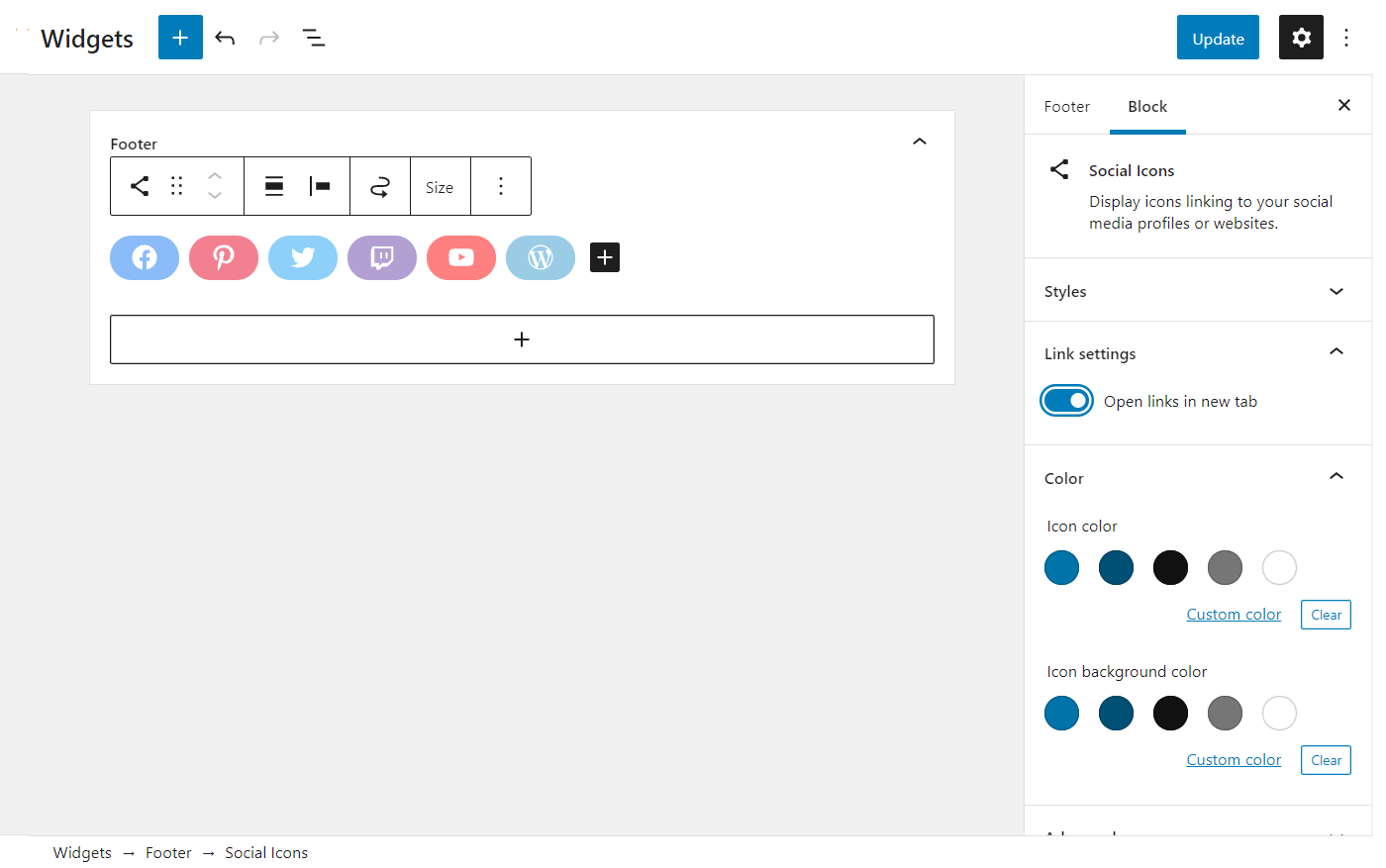Open the block inserter from the top toolbar
1386x868 pixels.
[x=179, y=37]
